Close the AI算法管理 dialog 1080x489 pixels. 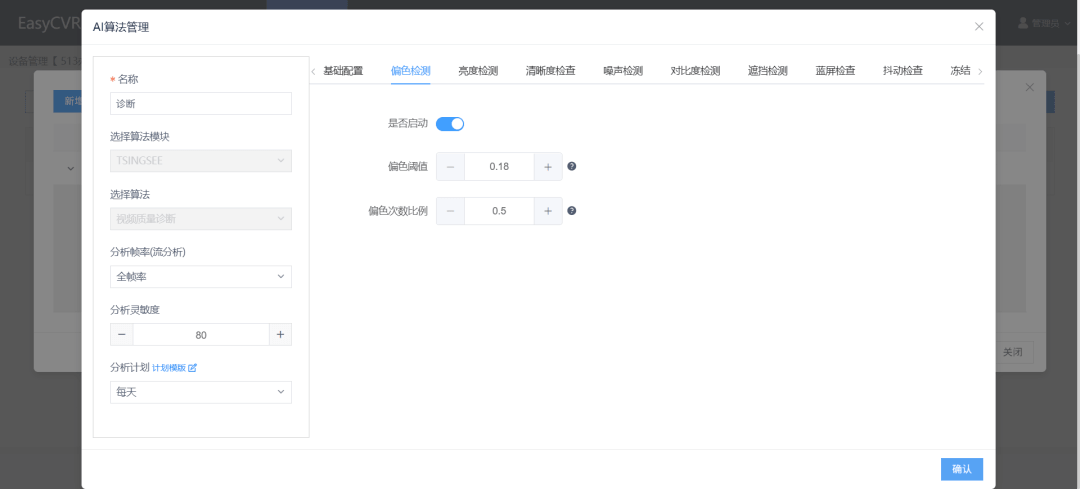point(979,27)
